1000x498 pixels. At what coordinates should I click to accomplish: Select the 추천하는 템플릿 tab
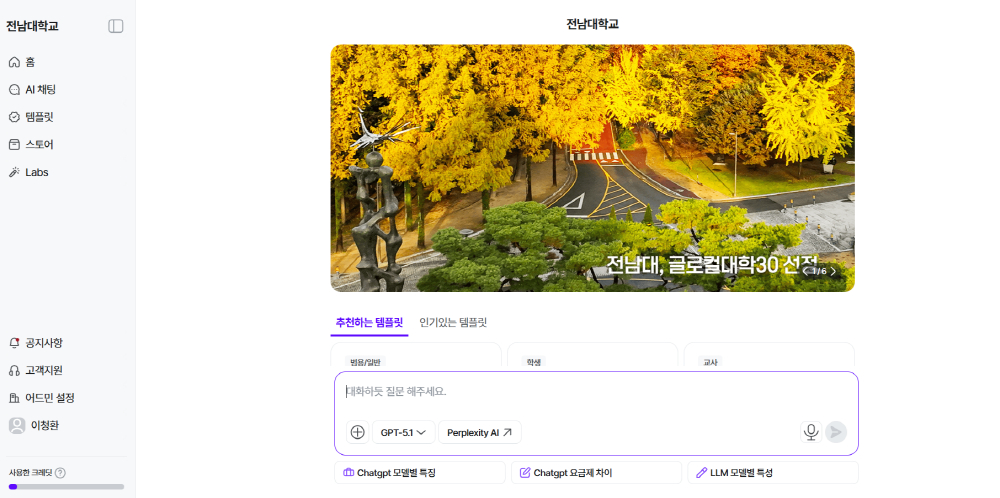pos(369,323)
